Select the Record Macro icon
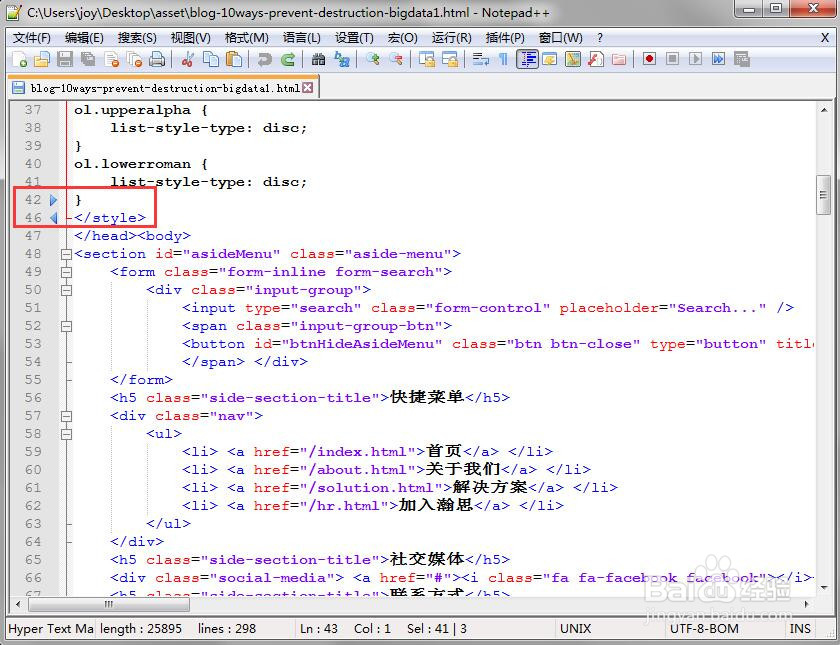Image resolution: width=840 pixels, height=645 pixels. [x=649, y=59]
